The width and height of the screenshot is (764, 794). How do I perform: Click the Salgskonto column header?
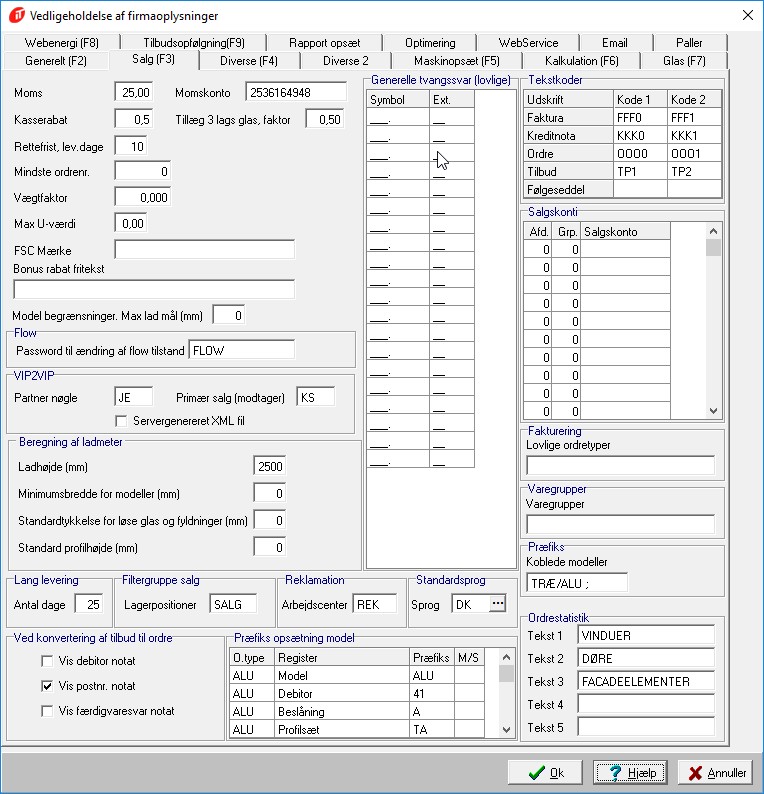click(x=625, y=231)
